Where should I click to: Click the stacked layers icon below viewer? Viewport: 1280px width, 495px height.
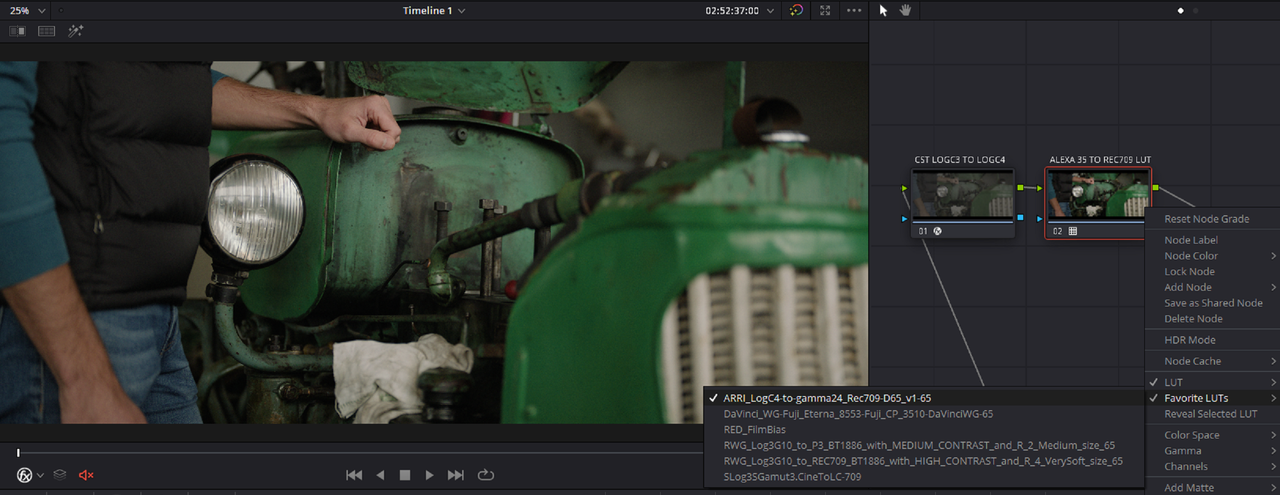(x=60, y=475)
